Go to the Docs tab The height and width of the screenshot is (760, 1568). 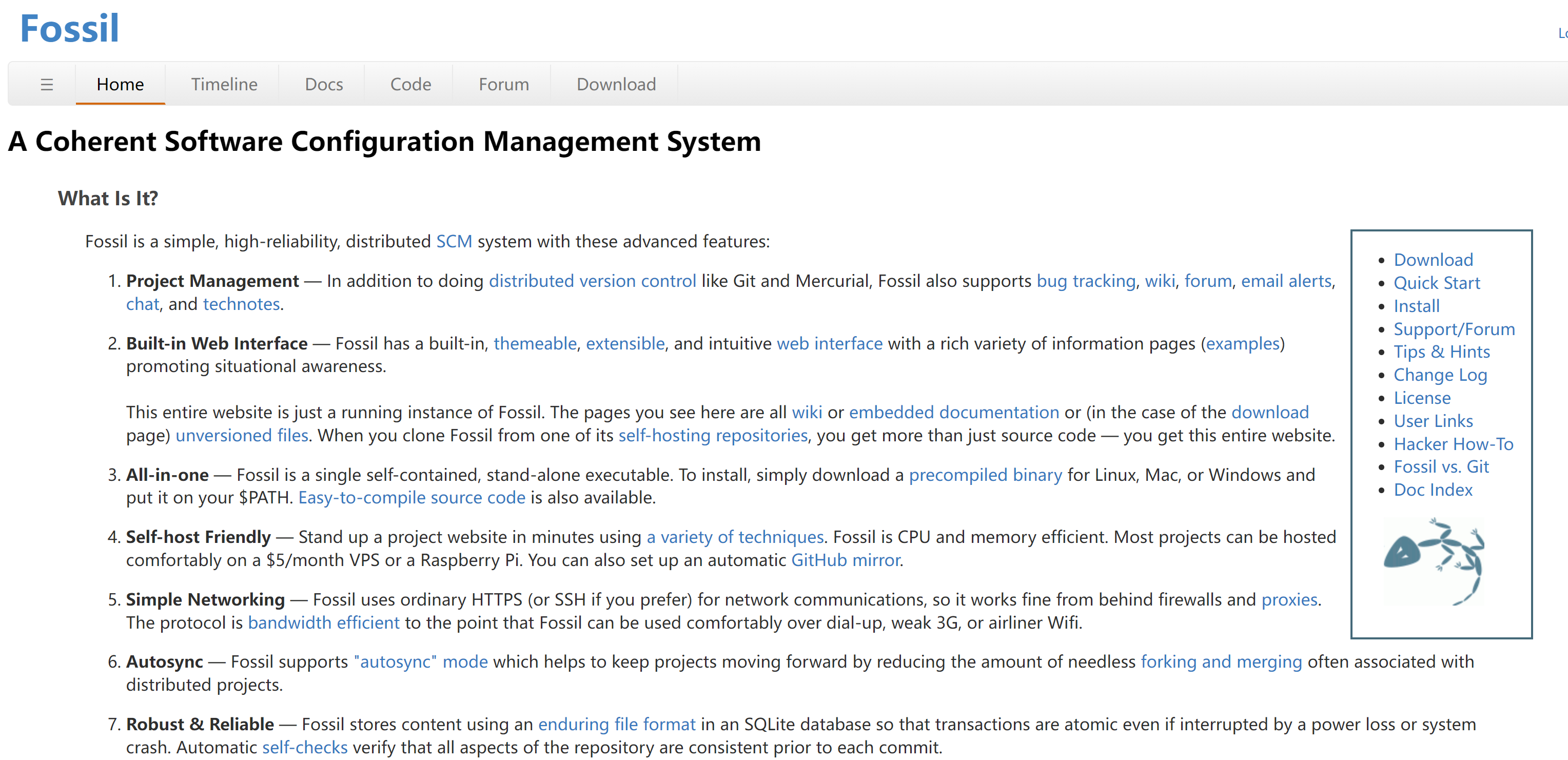(324, 84)
